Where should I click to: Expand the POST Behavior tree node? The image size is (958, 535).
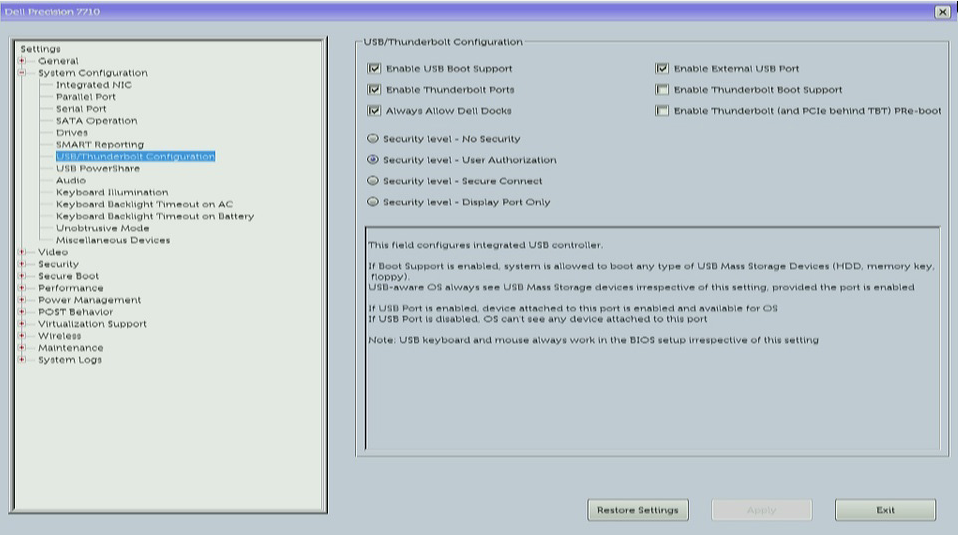coord(21,311)
